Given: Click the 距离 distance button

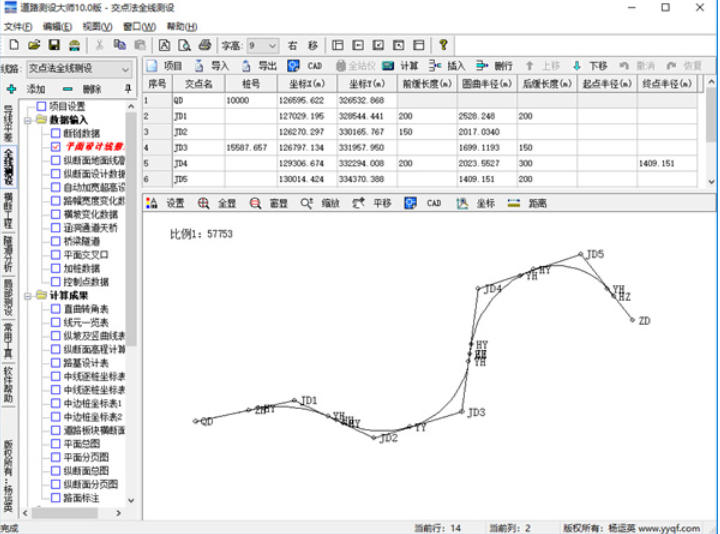Looking at the screenshot, I should 527,203.
